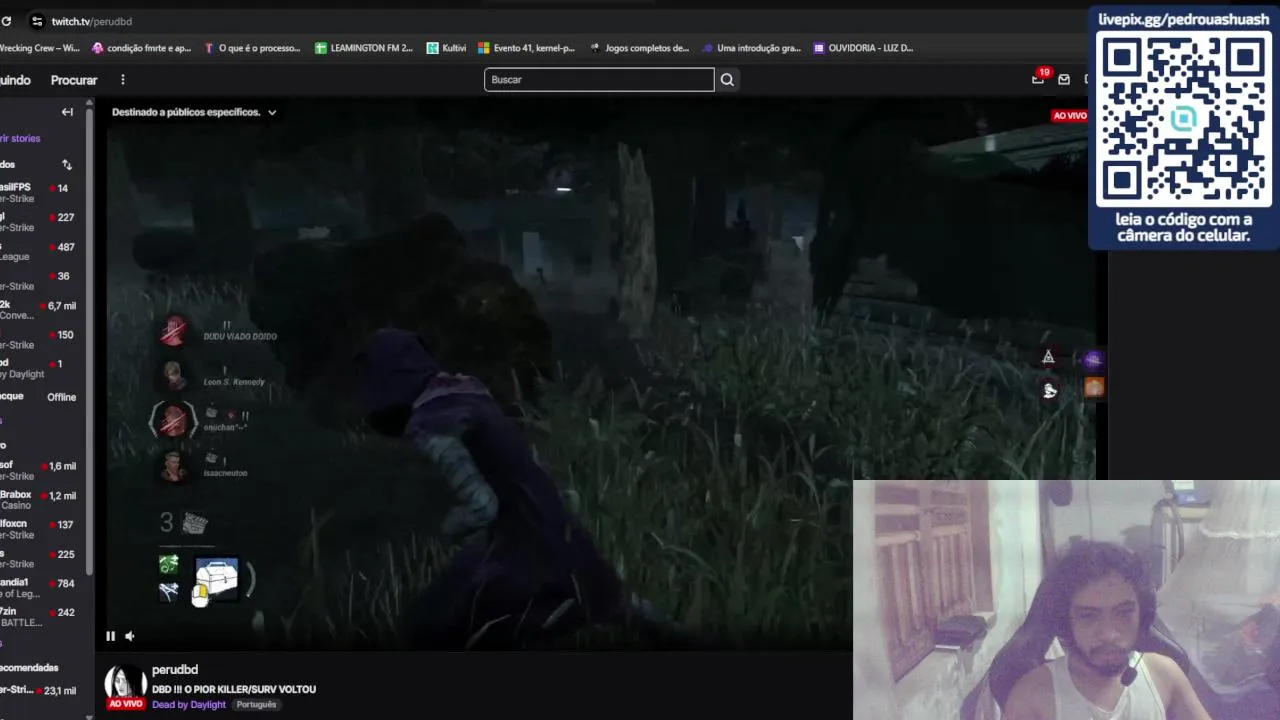Screen dimensions: 1280x720
Task: Open the Offline channel in sidebar
Action: click(x=40, y=397)
